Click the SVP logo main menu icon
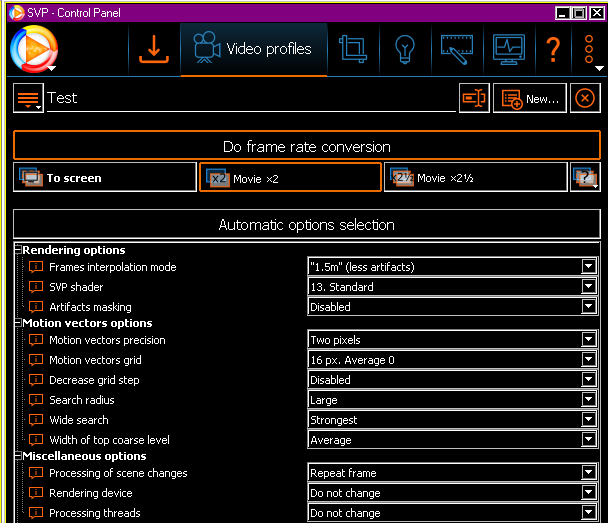Viewport: 608px width, 523px height. pos(33,49)
